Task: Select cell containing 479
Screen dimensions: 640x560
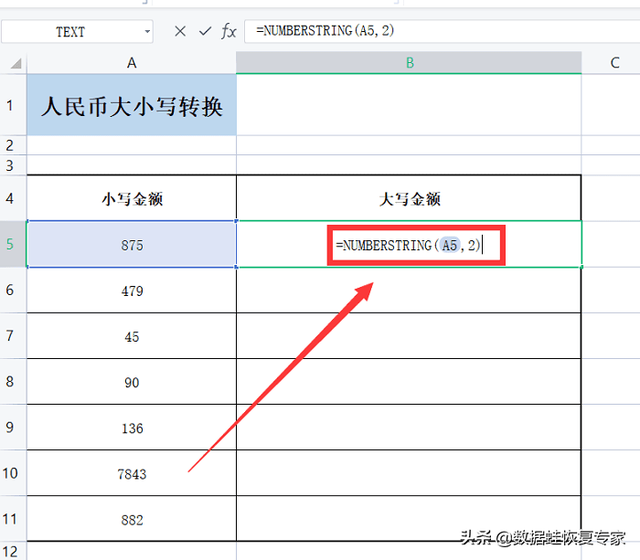Action: click(131, 290)
